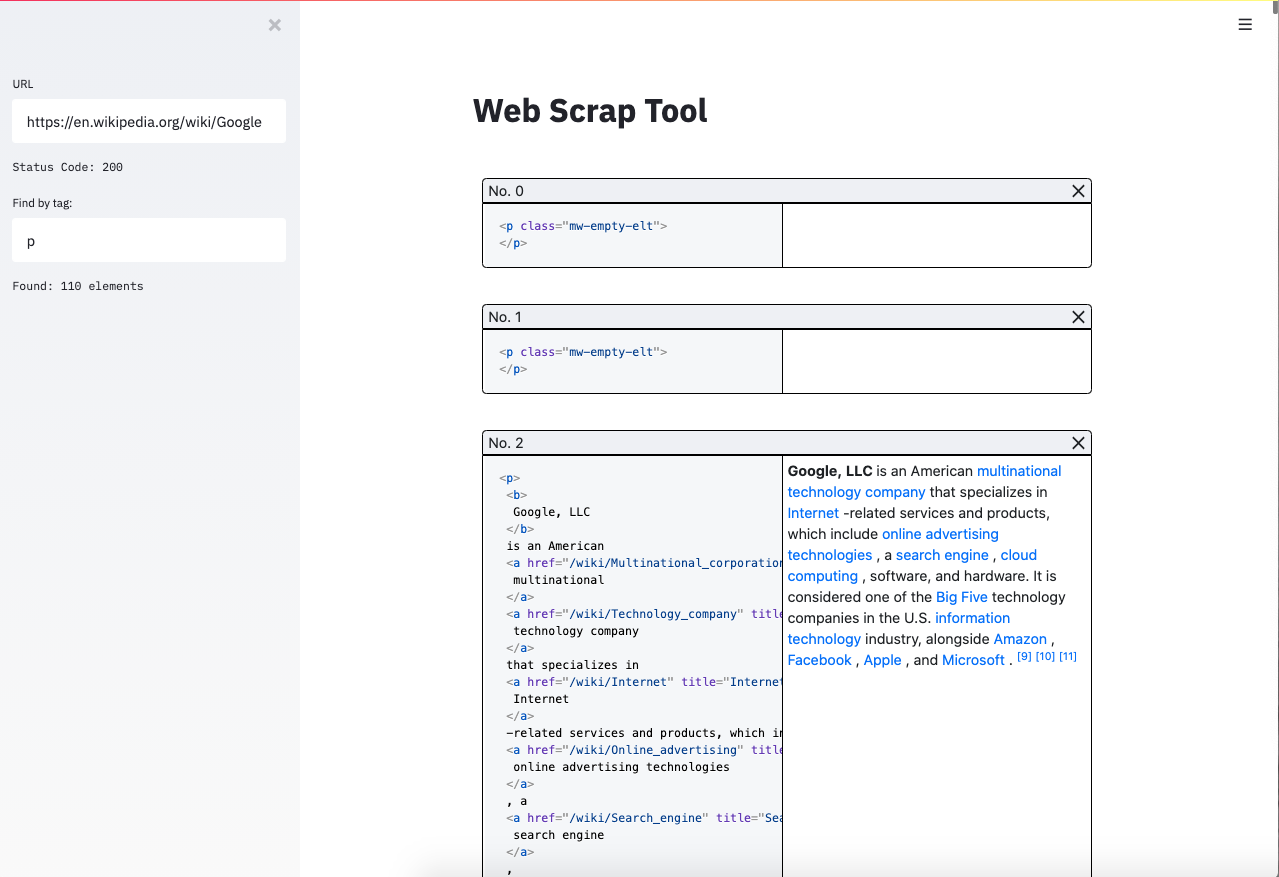1279x877 pixels.
Task: Follow the Amazon link
Action: tap(1020, 639)
